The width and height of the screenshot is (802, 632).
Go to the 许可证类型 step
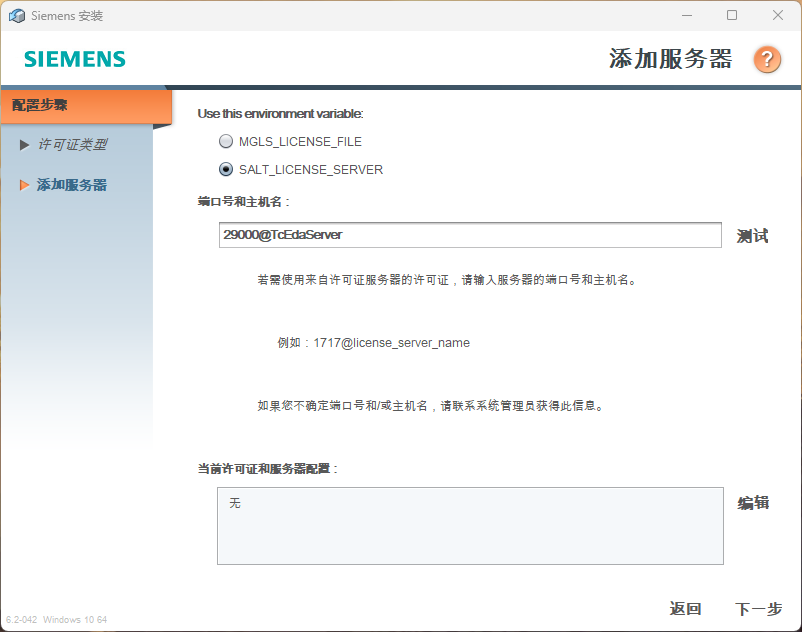[x=72, y=145]
